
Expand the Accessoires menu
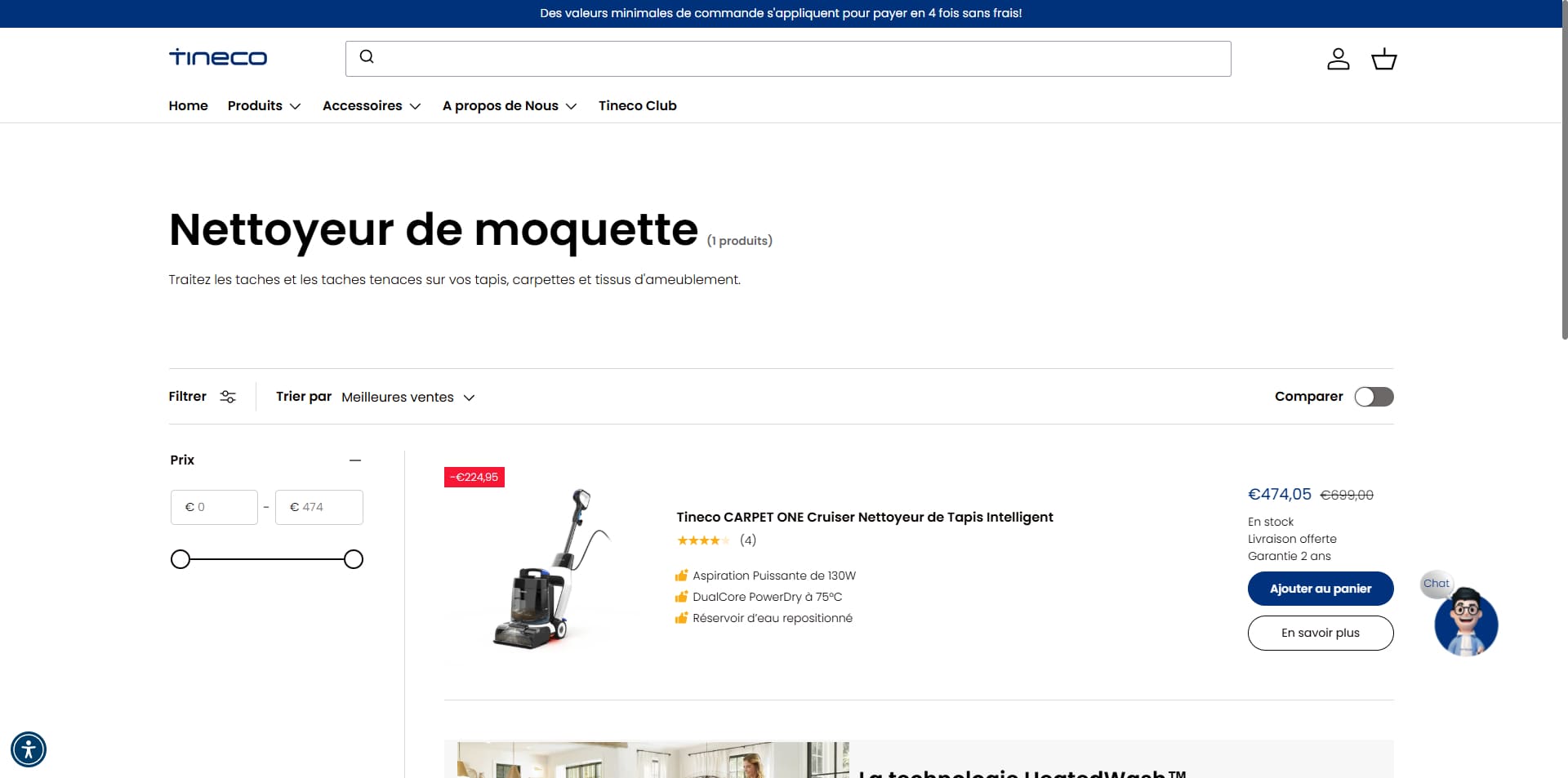[372, 105]
